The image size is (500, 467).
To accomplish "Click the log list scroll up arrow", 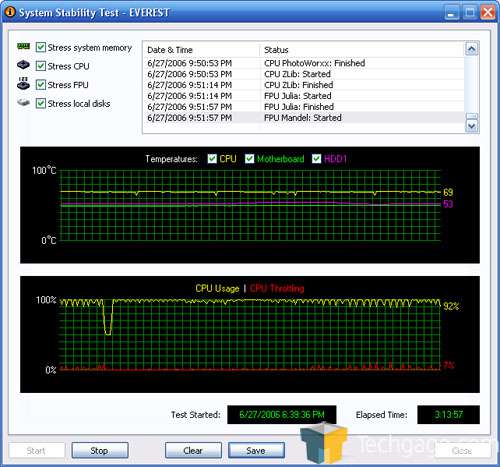I will click(x=471, y=49).
